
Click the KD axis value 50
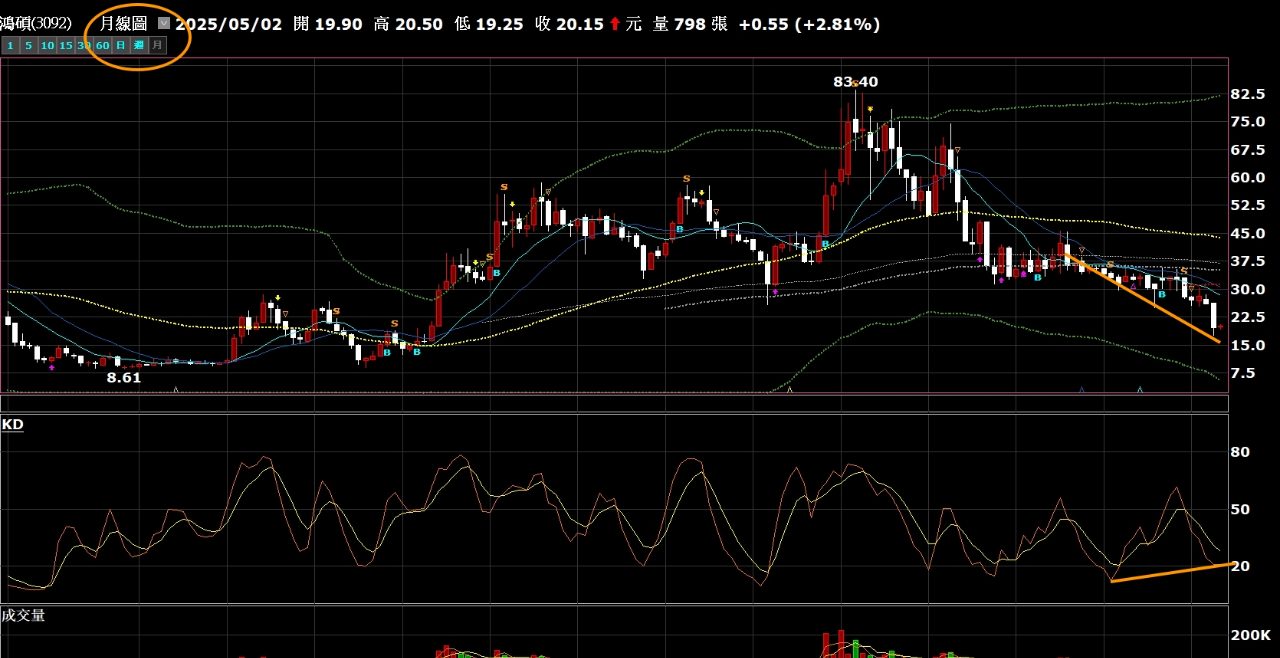(x=1240, y=509)
